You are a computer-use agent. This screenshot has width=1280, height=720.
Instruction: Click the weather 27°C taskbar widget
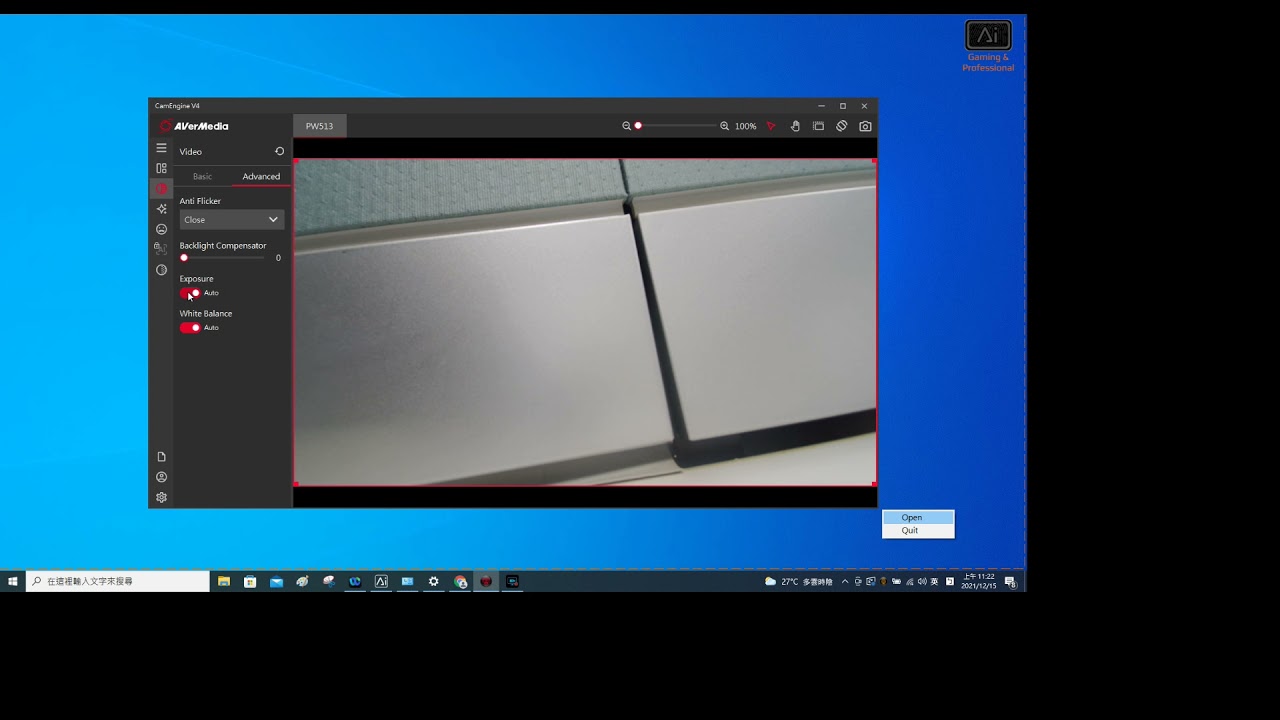(798, 581)
